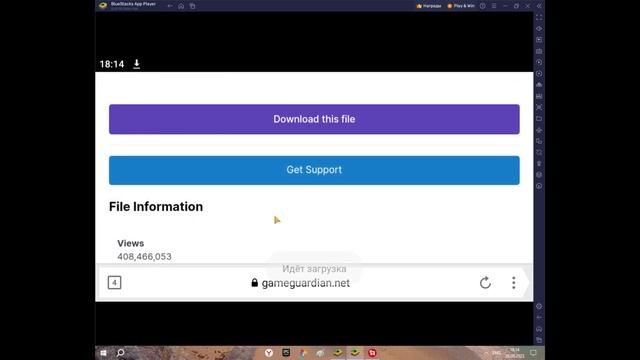Viewport: 640px width, 360px height.
Task: Launch Yandex browser from taskbar
Action: pos(269,353)
